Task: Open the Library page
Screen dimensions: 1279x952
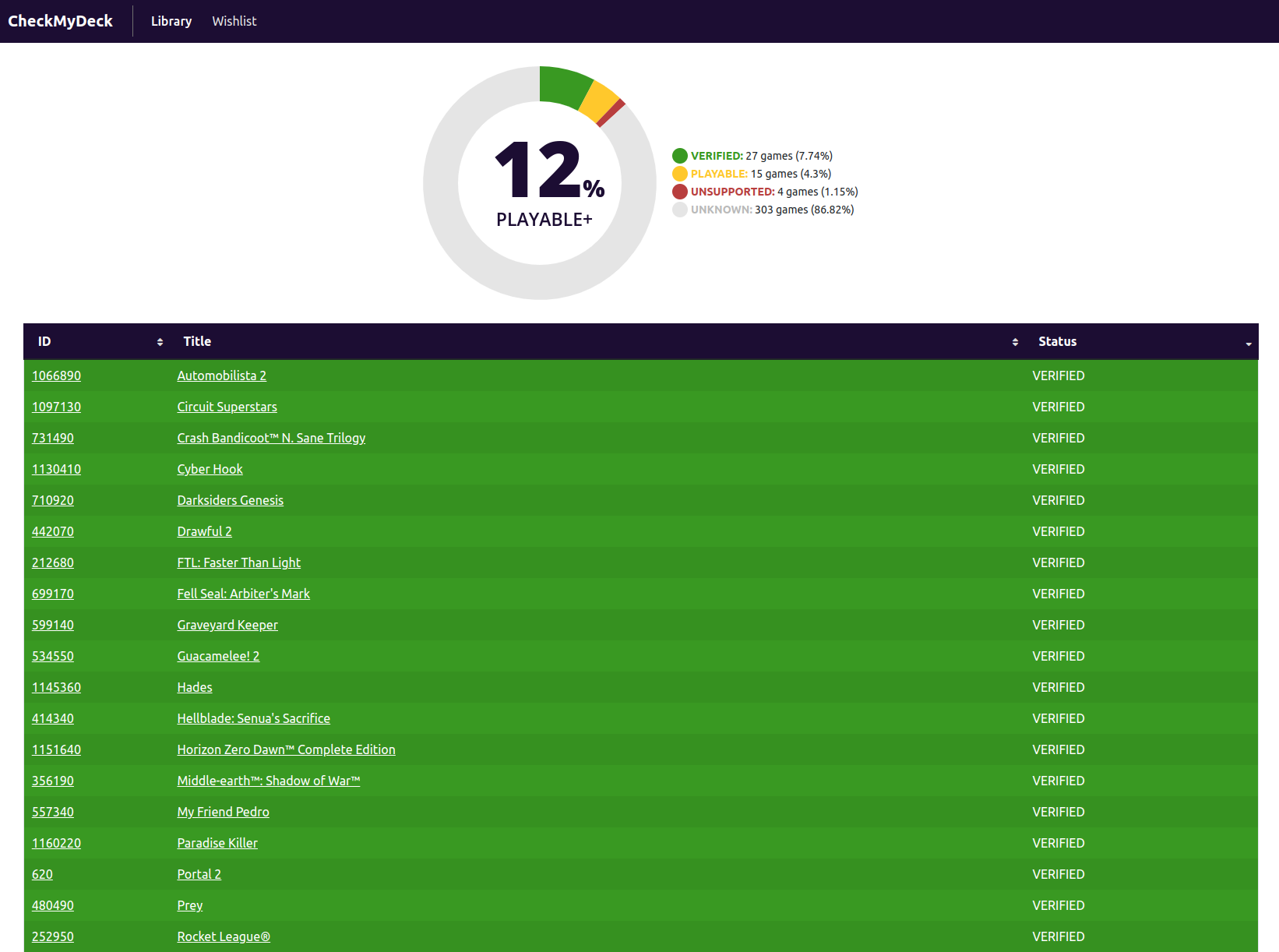Action: pos(171,21)
